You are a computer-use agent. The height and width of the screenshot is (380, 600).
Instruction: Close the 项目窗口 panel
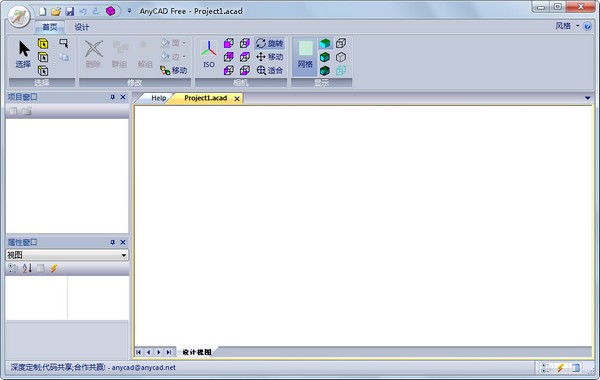pyautogui.click(x=123, y=97)
